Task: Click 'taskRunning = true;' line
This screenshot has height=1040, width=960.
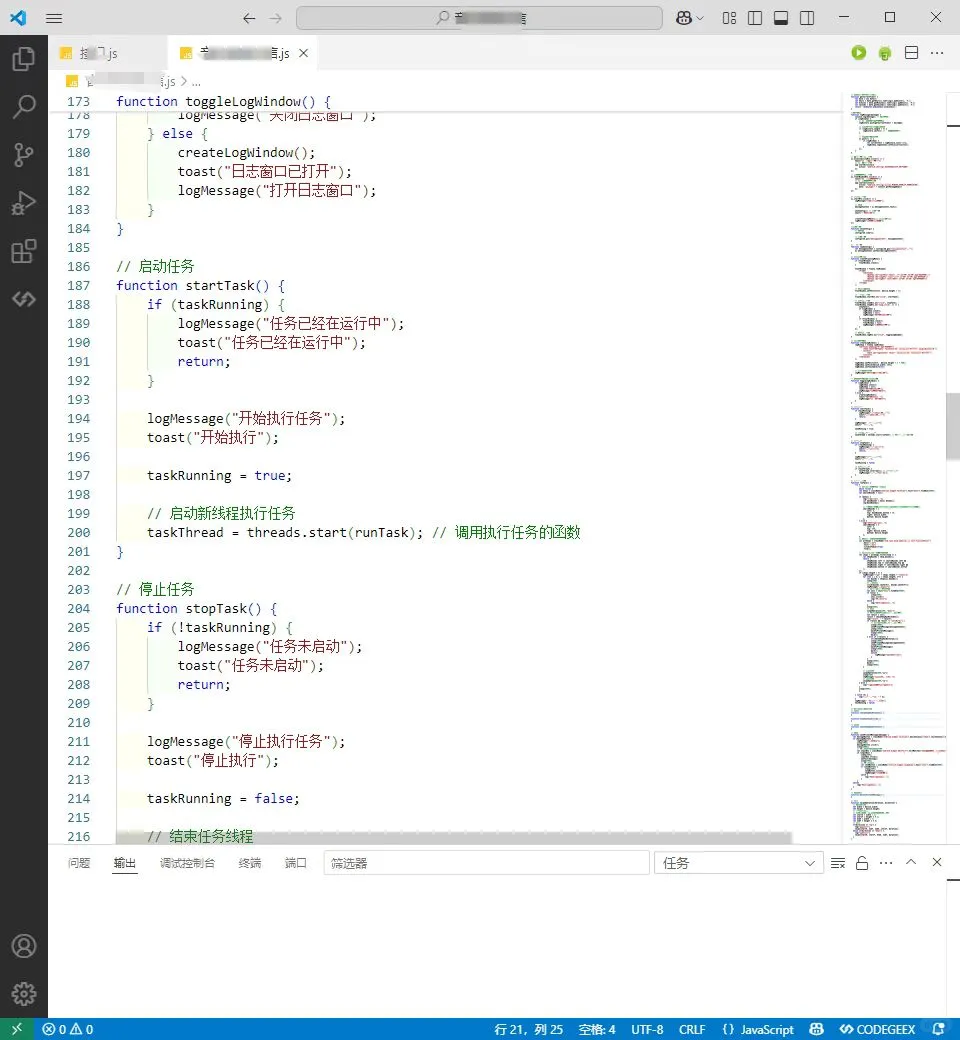Action: (219, 476)
